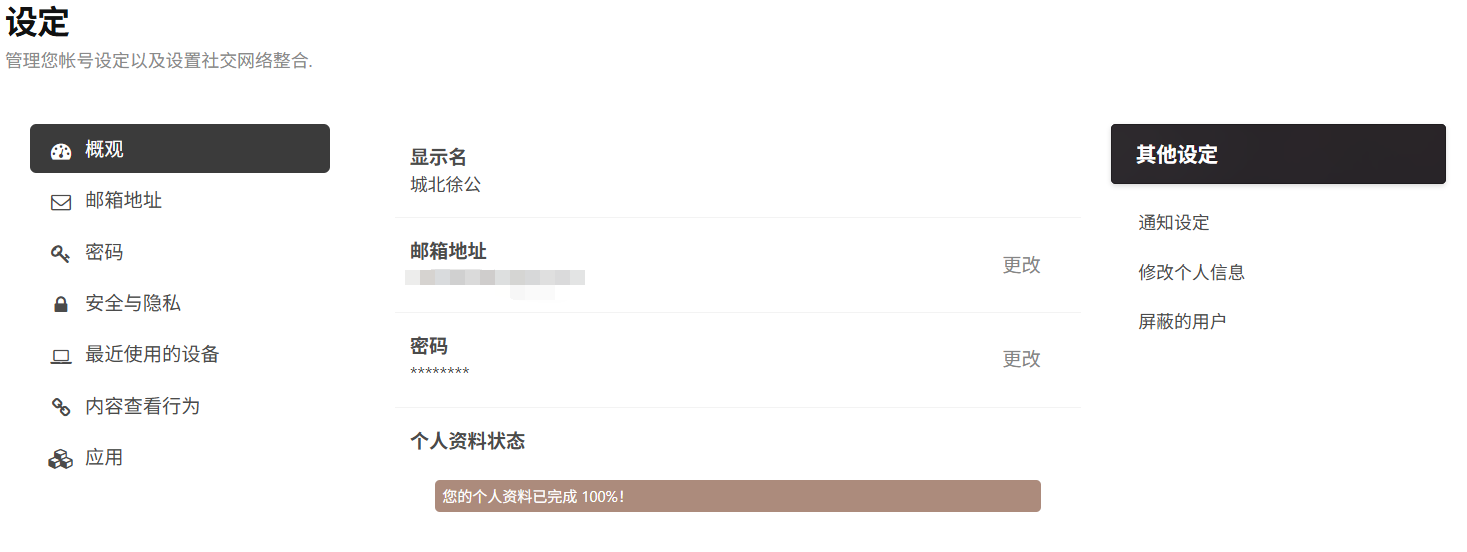Open 通知设定 under 其他设定

(x=1174, y=223)
